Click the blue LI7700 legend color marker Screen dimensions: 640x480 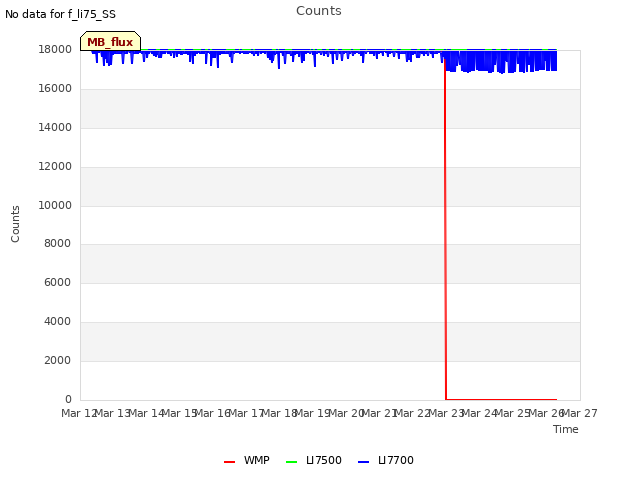pos(363,462)
